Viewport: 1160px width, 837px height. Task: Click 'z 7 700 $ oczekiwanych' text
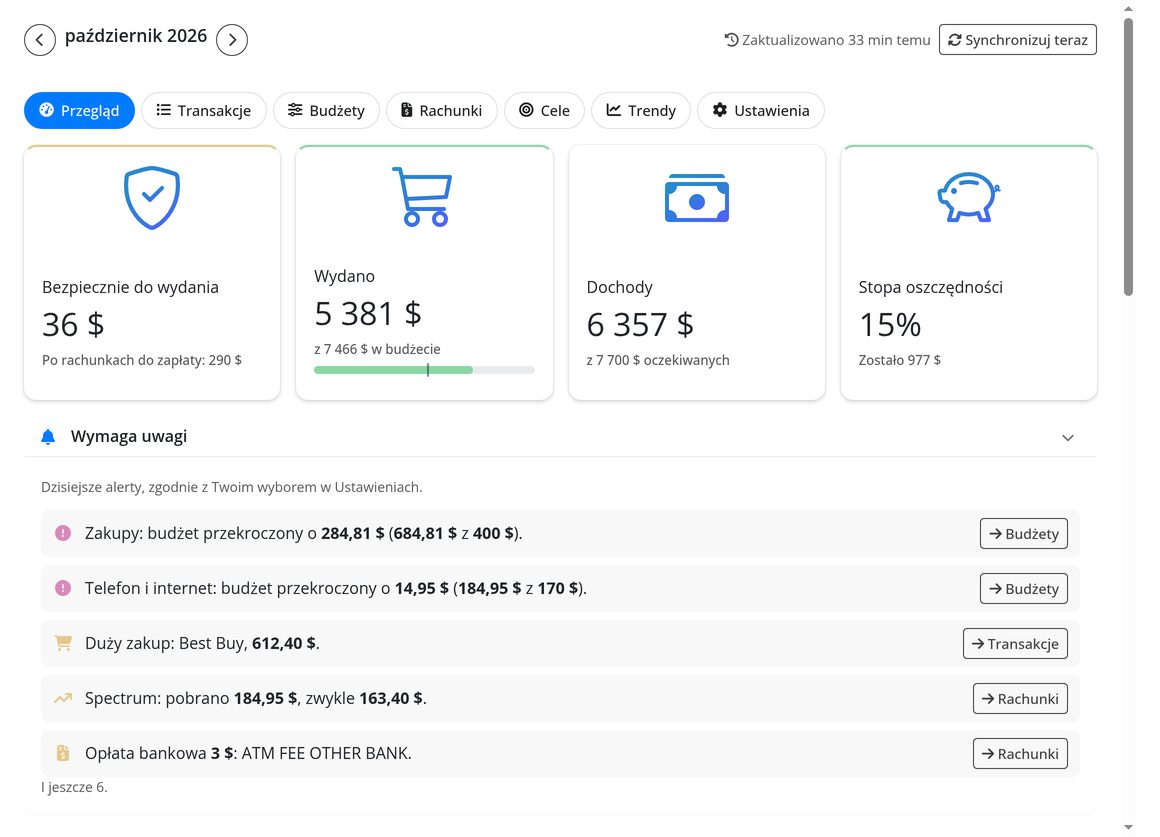[x=658, y=360]
